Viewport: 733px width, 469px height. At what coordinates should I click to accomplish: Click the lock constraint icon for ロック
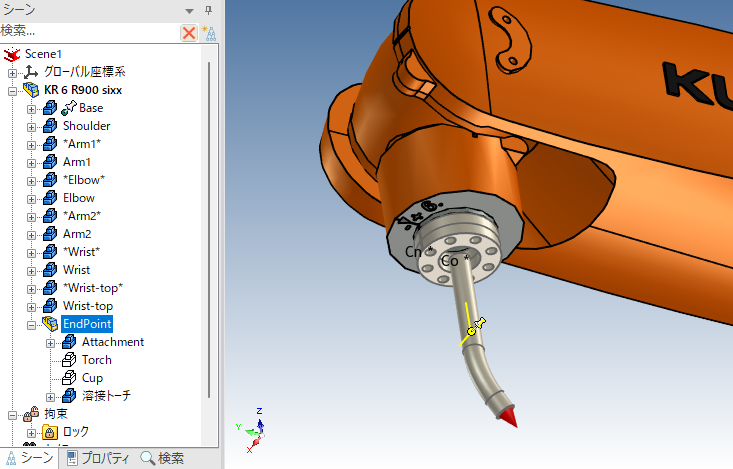click(49, 432)
